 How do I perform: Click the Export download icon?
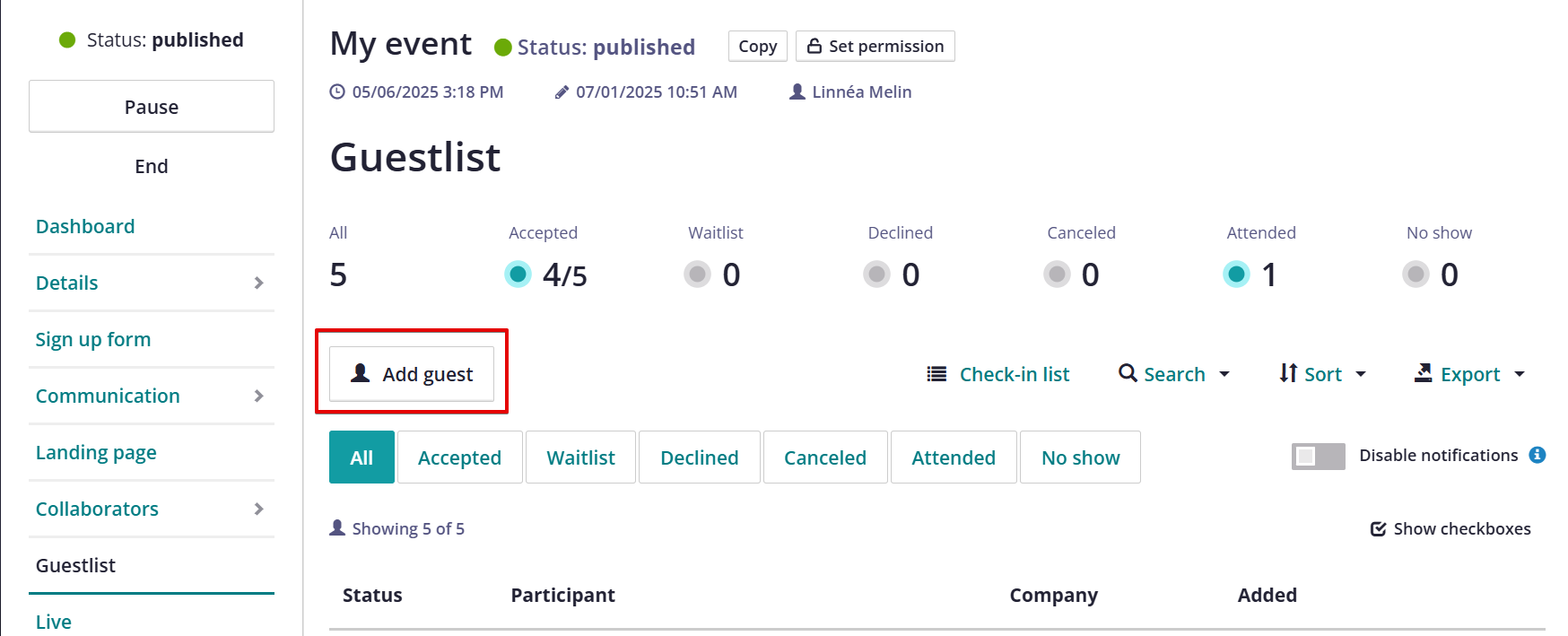[x=1424, y=372]
